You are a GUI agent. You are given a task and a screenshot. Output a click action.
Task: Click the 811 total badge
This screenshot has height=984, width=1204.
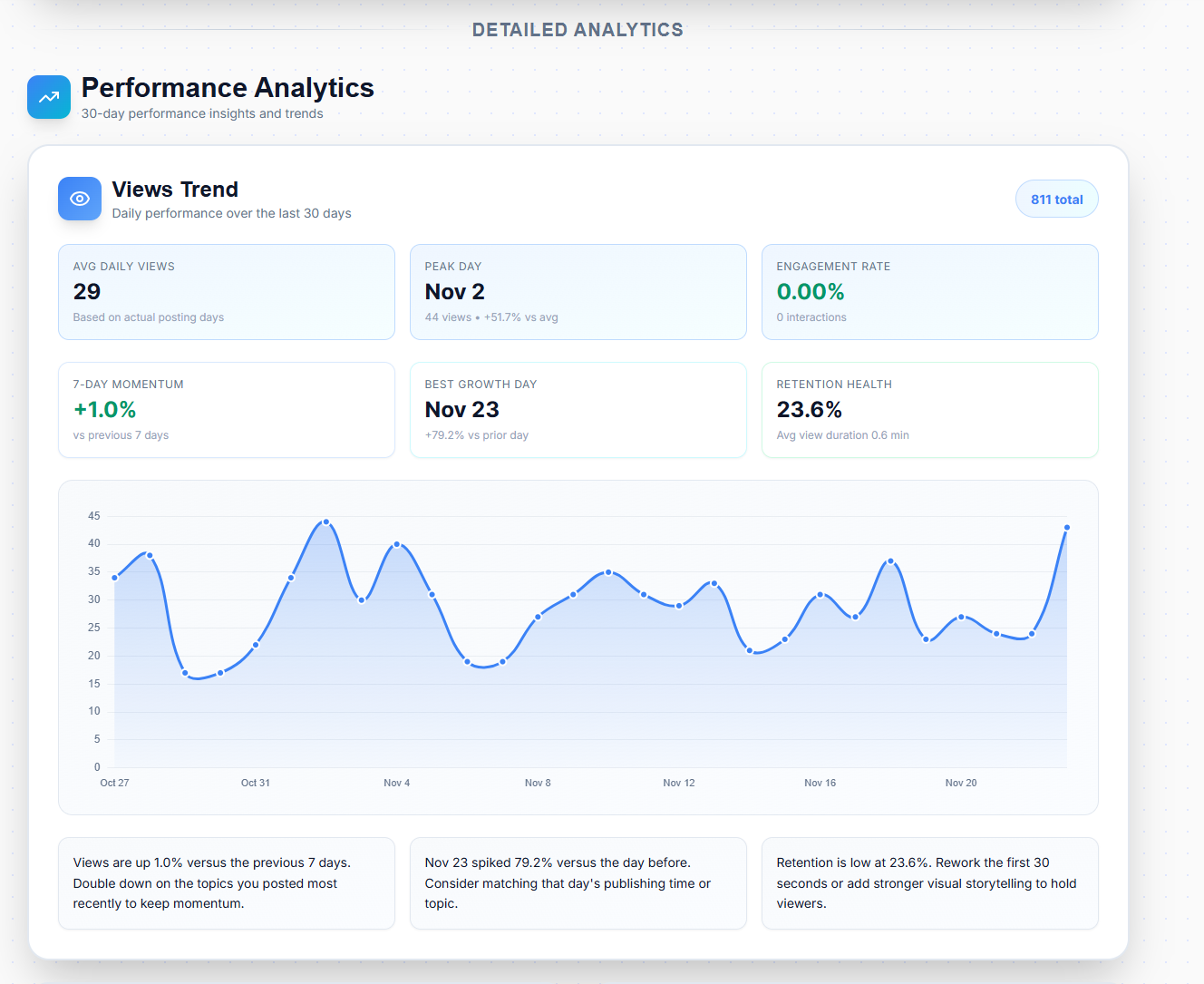tap(1056, 199)
